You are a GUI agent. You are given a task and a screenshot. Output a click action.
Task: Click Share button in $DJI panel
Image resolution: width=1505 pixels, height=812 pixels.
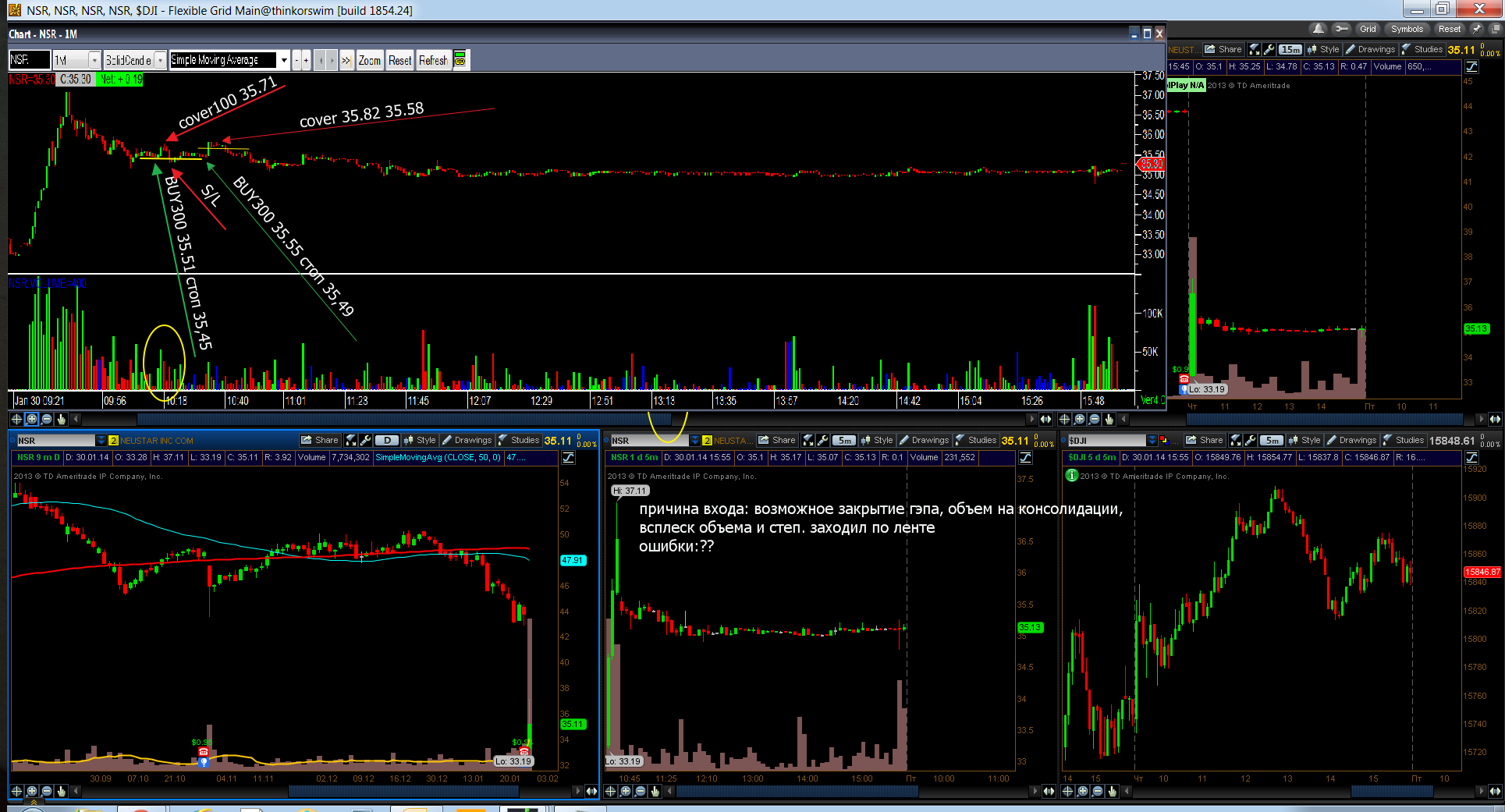point(1205,441)
